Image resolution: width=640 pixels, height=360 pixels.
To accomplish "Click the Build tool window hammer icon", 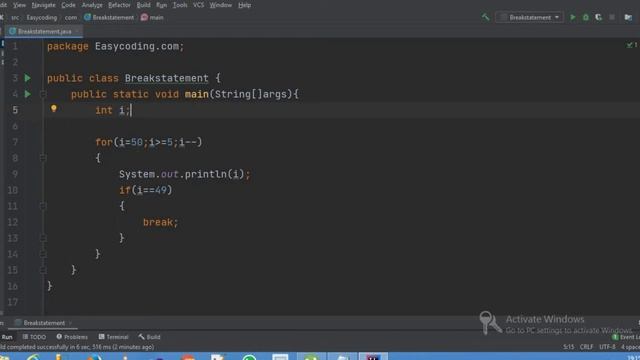I will click(x=142, y=337).
